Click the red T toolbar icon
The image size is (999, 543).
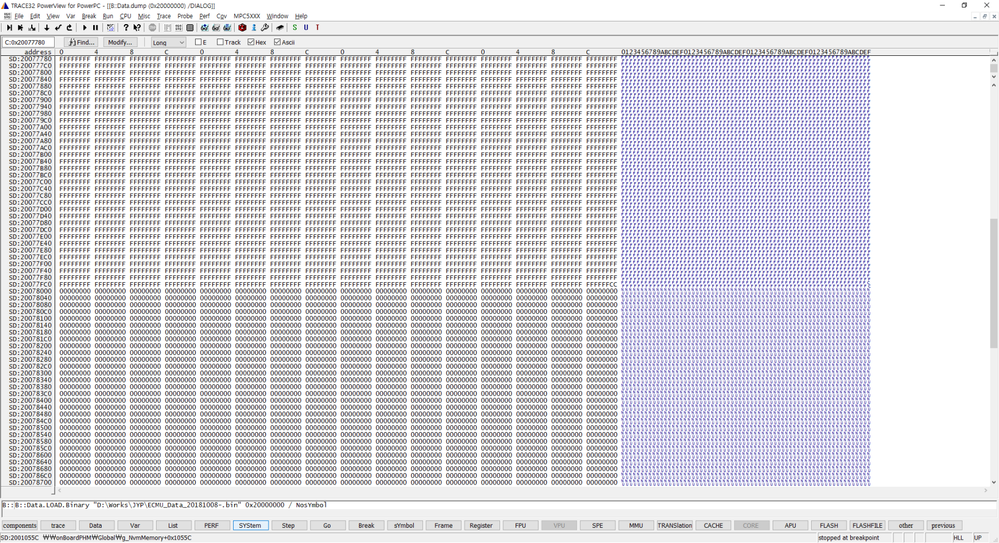[317, 27]
